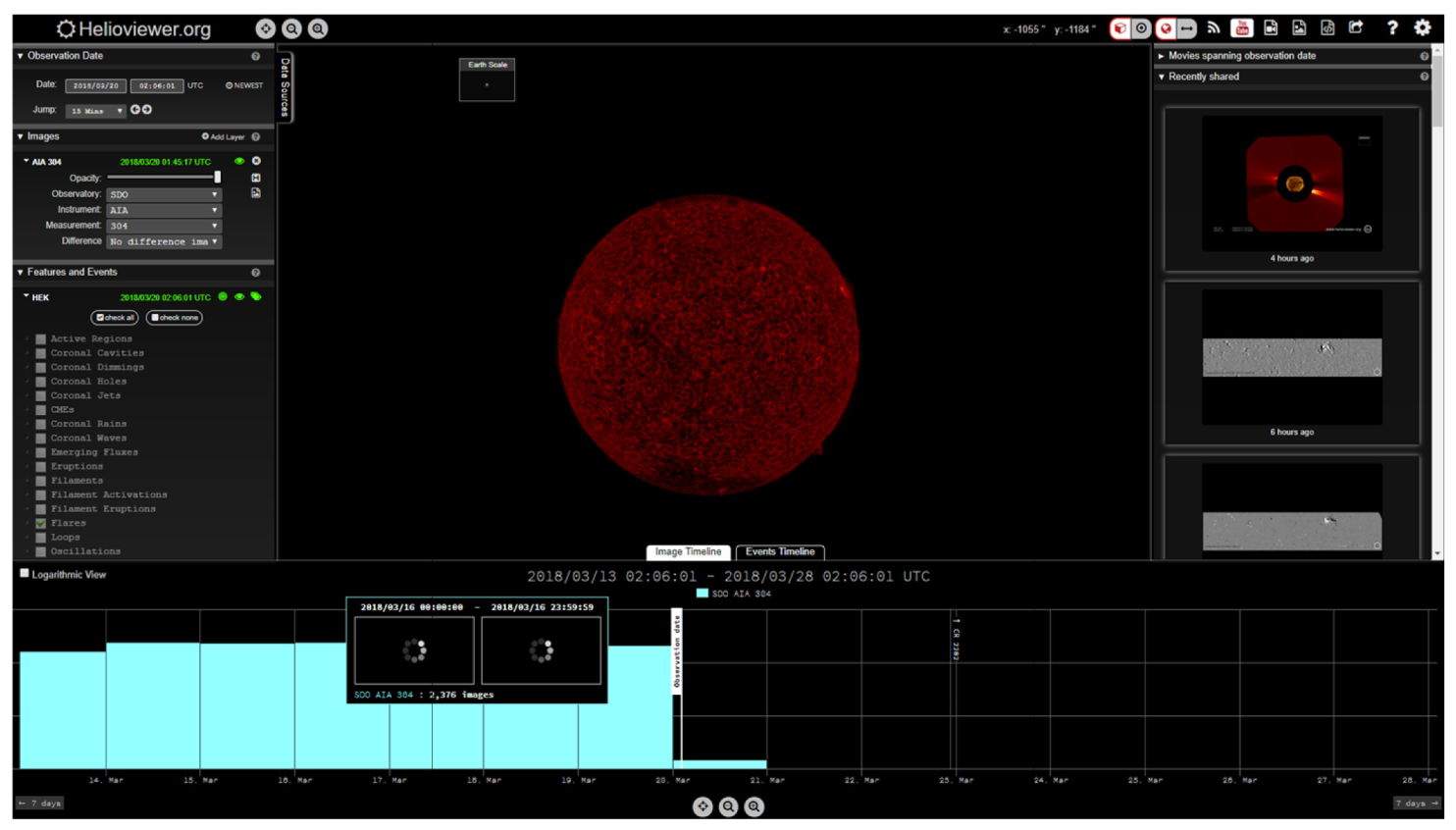Viewport: 1456px width, 830px height.
Task: Click the Add Layer button
Action: 223,137
